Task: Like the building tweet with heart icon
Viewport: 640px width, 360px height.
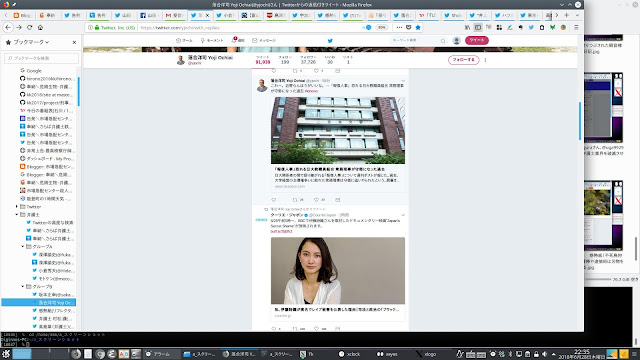Action: coord(316,200)
